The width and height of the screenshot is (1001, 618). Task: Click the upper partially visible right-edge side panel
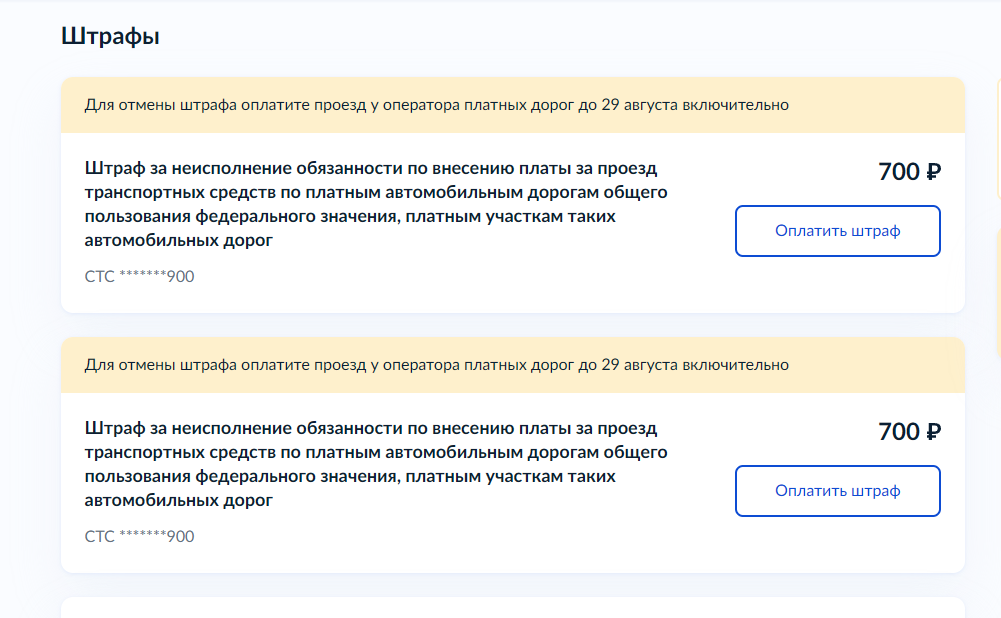pyautogui.click(x=998, y=138)
